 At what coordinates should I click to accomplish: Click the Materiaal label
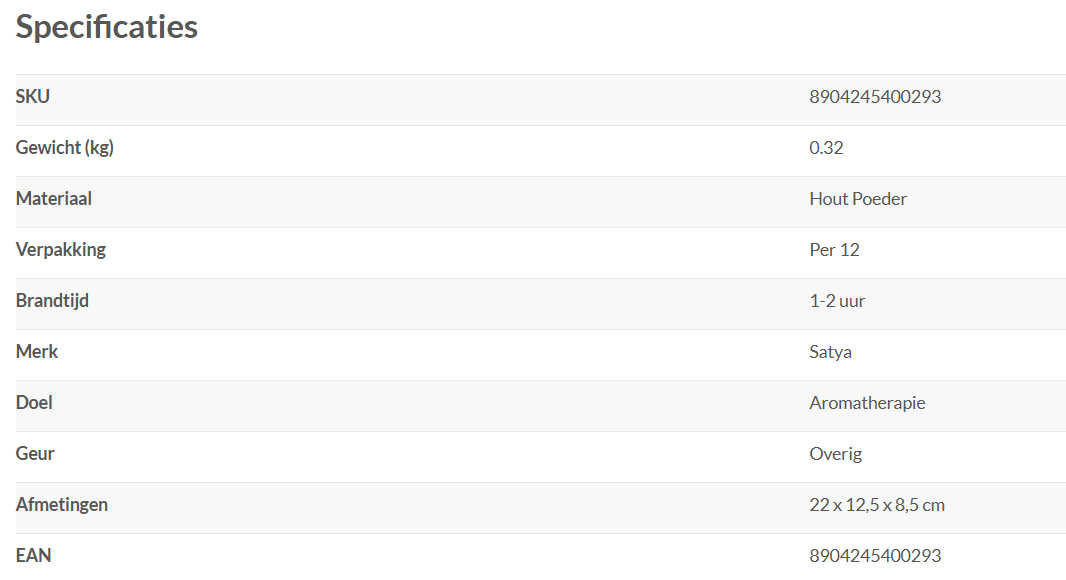click(54, 199)
